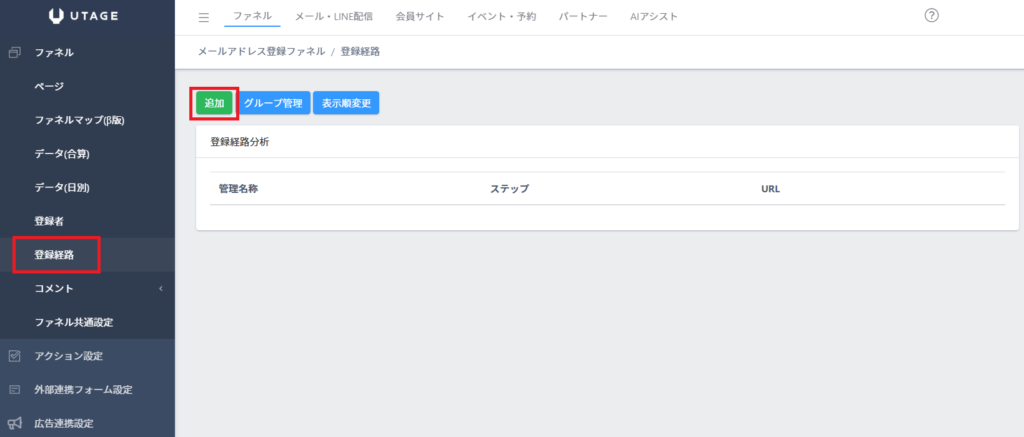
Task: Click the 外部連携フォーム設定 form icon
Action: 15,390
